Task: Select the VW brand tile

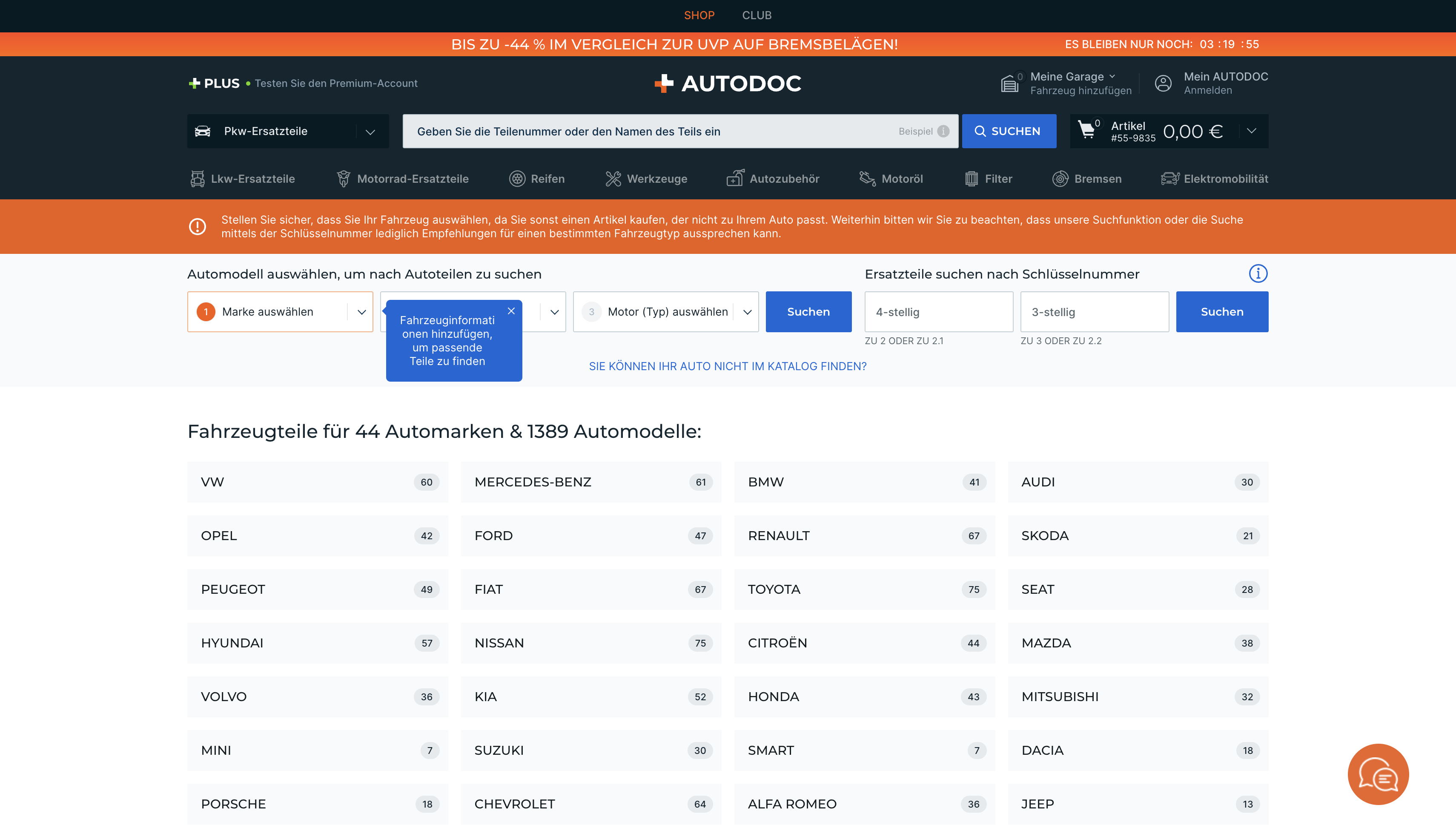Action: tap(318, 482)
